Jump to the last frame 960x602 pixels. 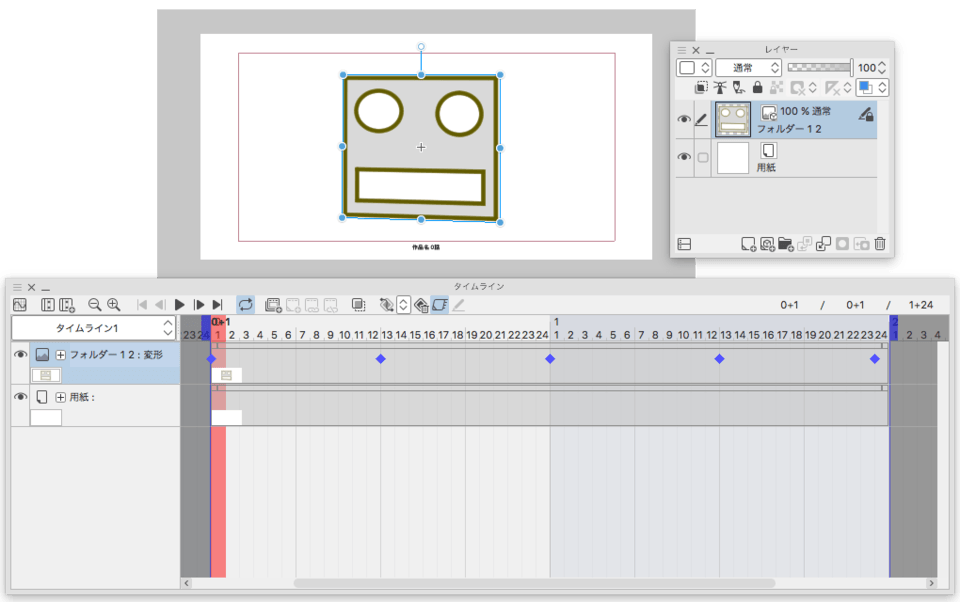pyautogui.click(x=217, y=305)
